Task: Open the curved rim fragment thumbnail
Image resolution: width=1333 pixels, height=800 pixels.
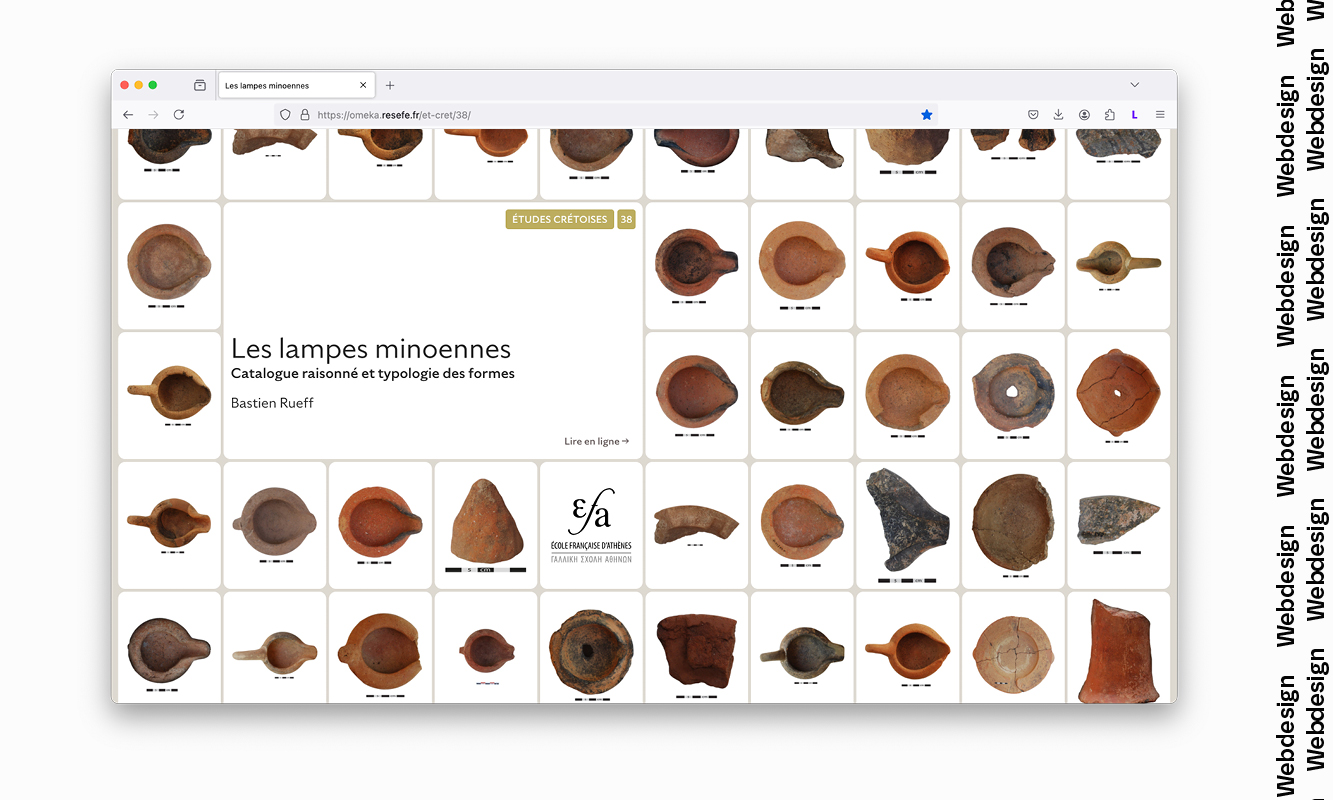Action: pos(696,525)
